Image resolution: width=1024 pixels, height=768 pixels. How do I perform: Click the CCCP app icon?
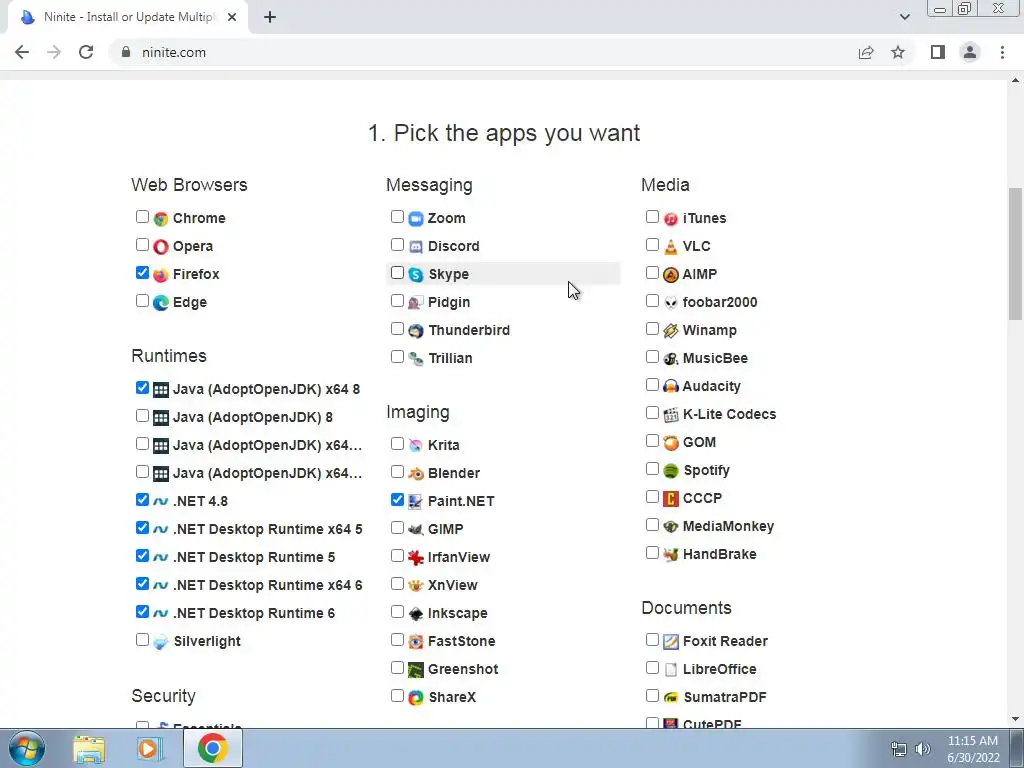671,499
